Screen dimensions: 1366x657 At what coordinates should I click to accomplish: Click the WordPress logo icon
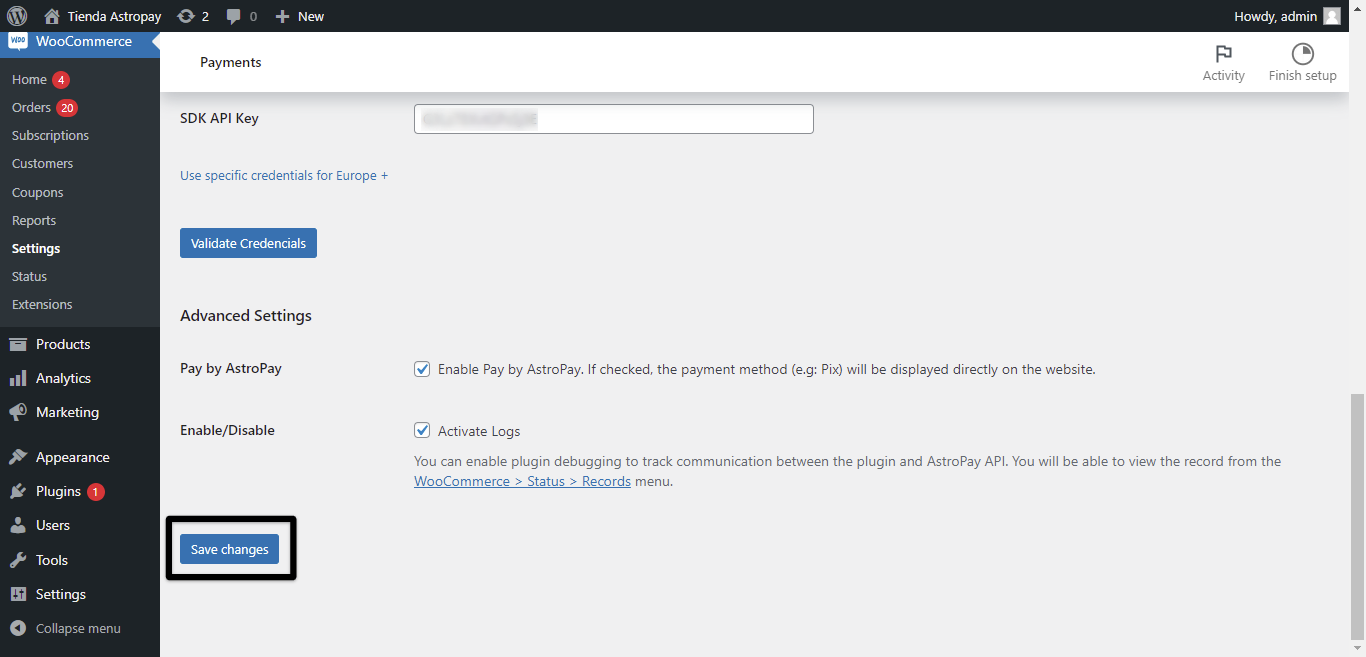tap(16, 16)
